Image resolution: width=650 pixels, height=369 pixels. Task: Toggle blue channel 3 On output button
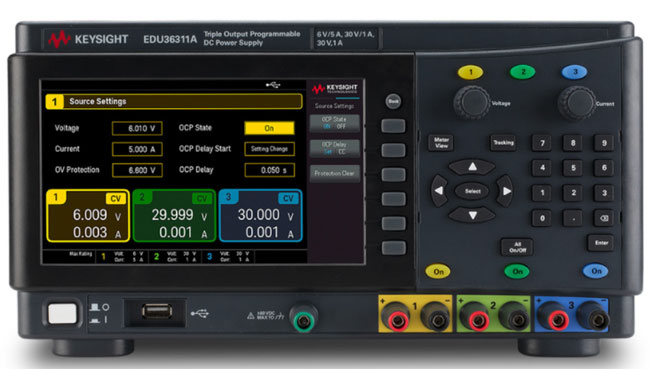click(x=596, y=271)
